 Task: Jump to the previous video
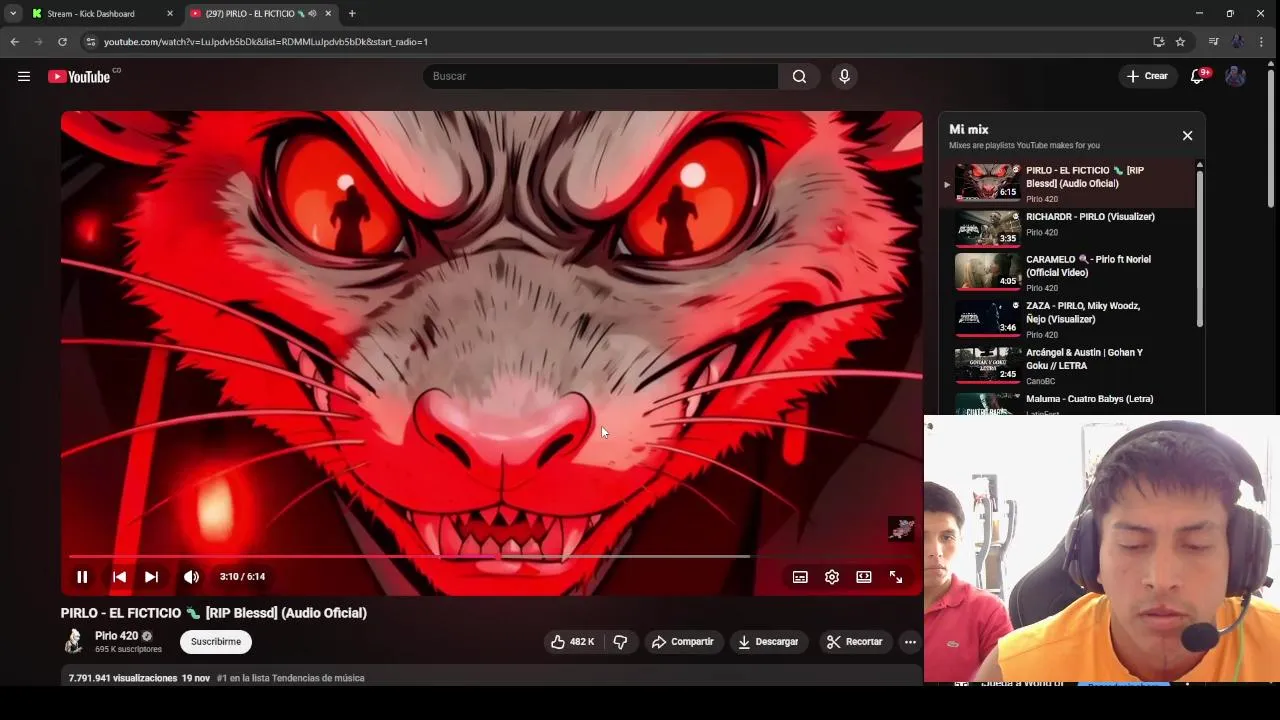119,577
